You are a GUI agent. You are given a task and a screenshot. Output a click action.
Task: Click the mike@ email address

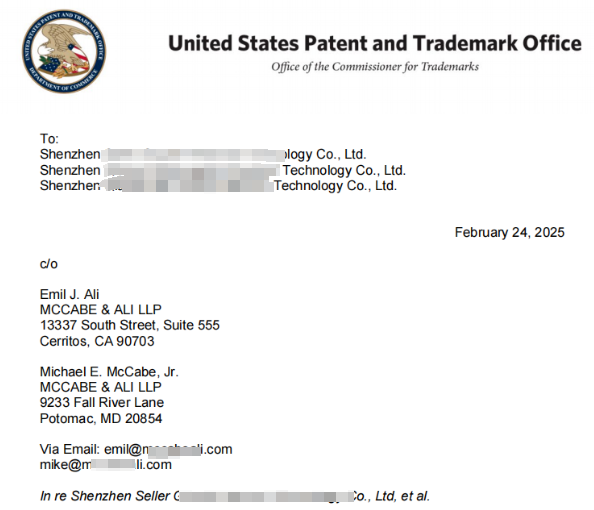[106, 465]
